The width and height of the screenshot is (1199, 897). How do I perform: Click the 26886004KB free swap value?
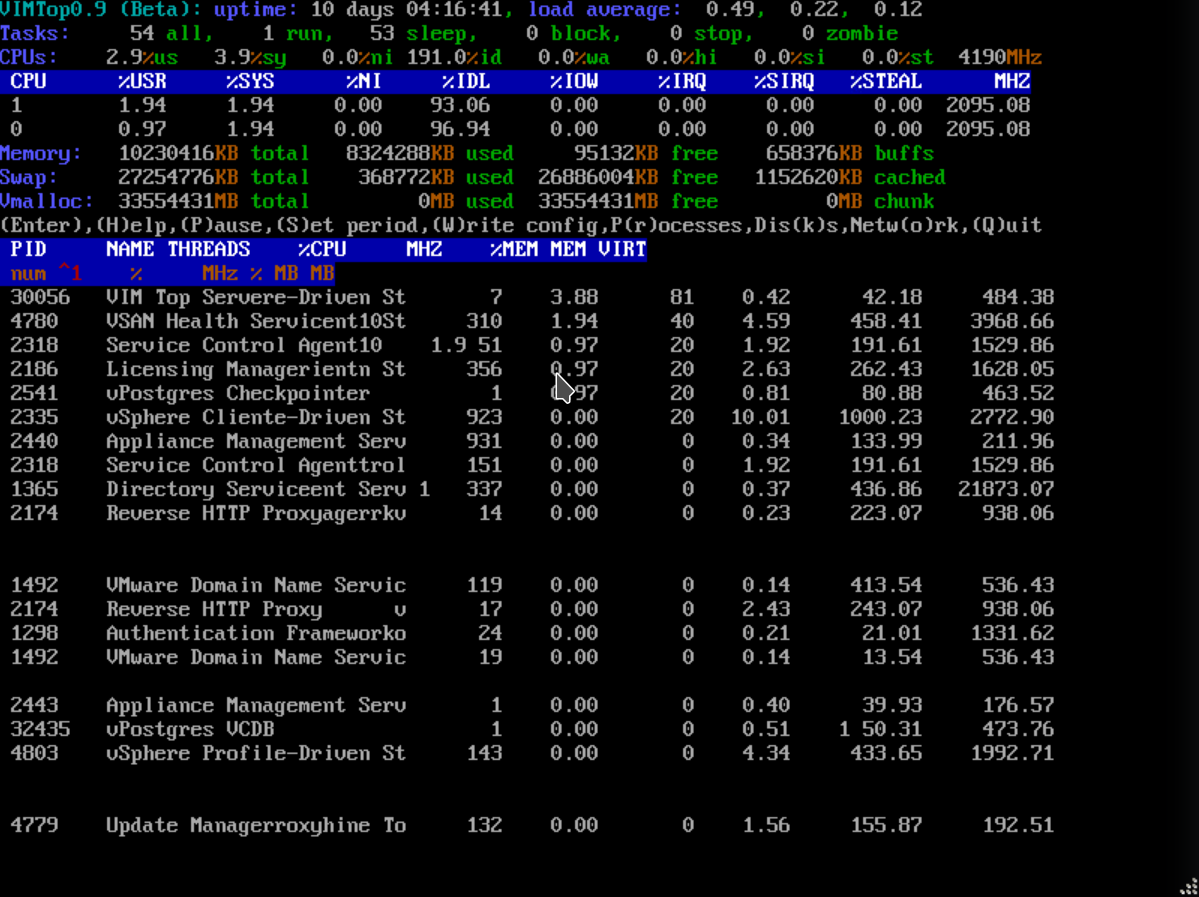[598, 177]
